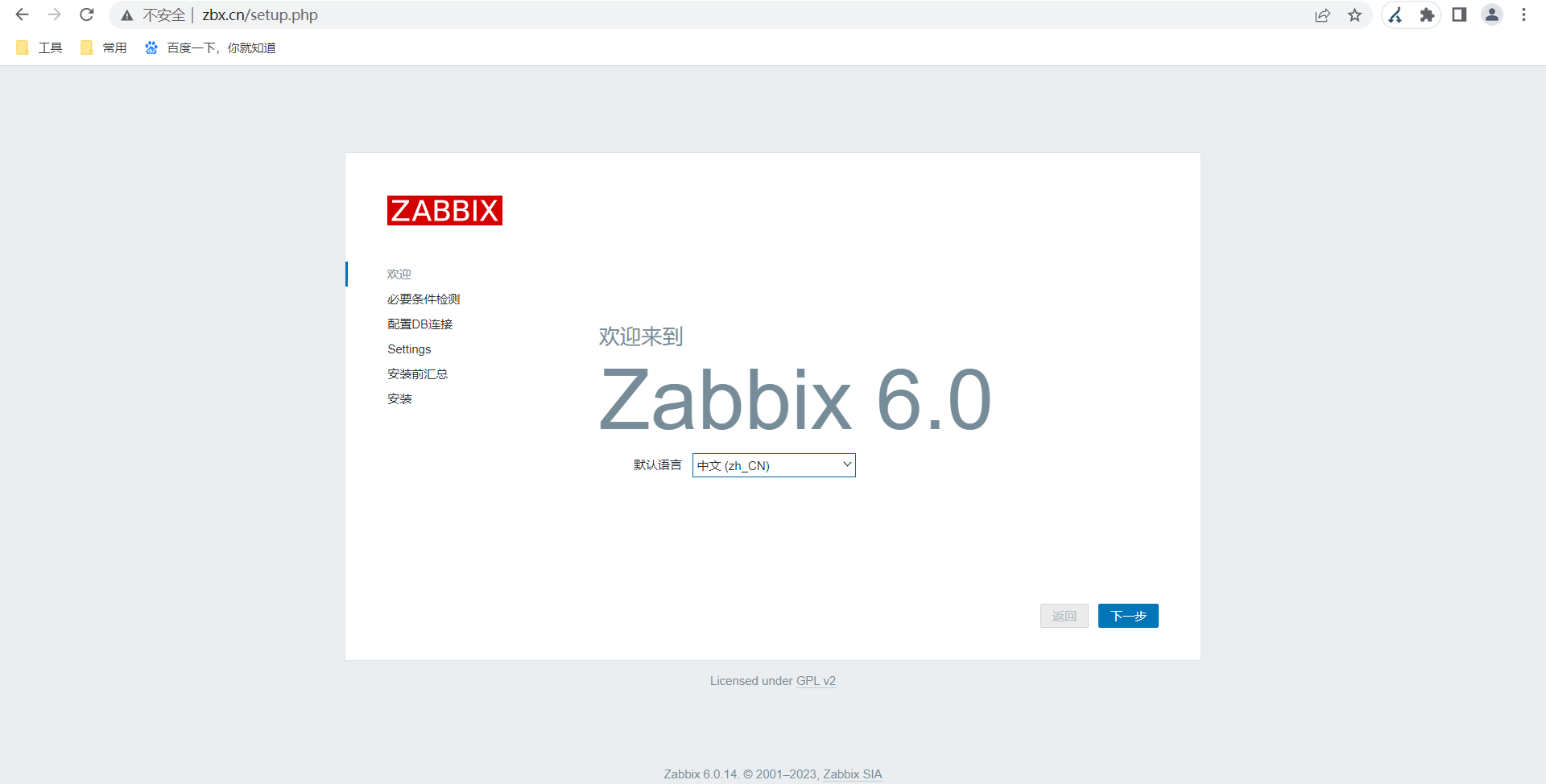Viewport: 1546px width, 784px height.
Task: Select the 必要条件检测 setup step
Action: tap(424, 299)
